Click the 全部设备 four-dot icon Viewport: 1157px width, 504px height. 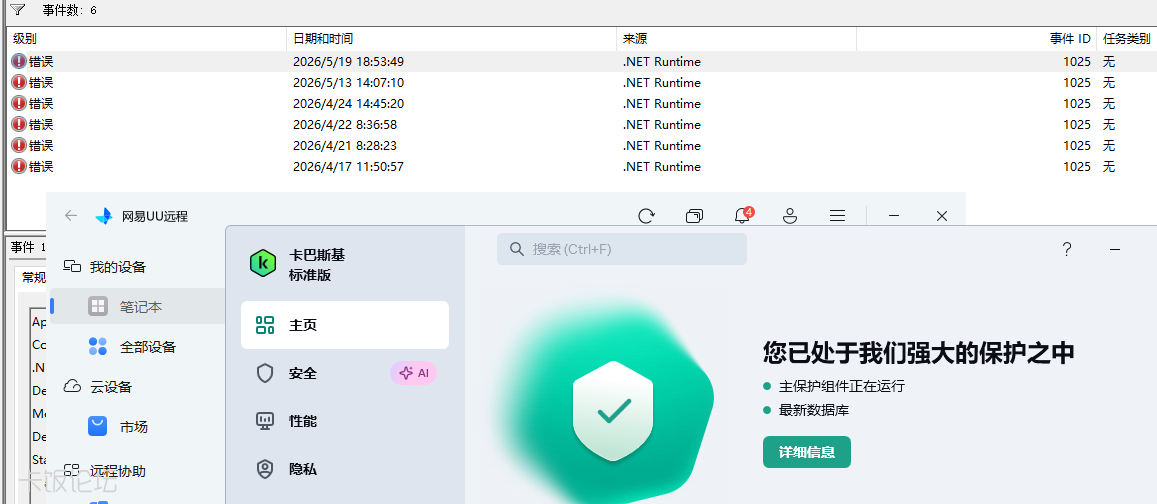[97, 346]
